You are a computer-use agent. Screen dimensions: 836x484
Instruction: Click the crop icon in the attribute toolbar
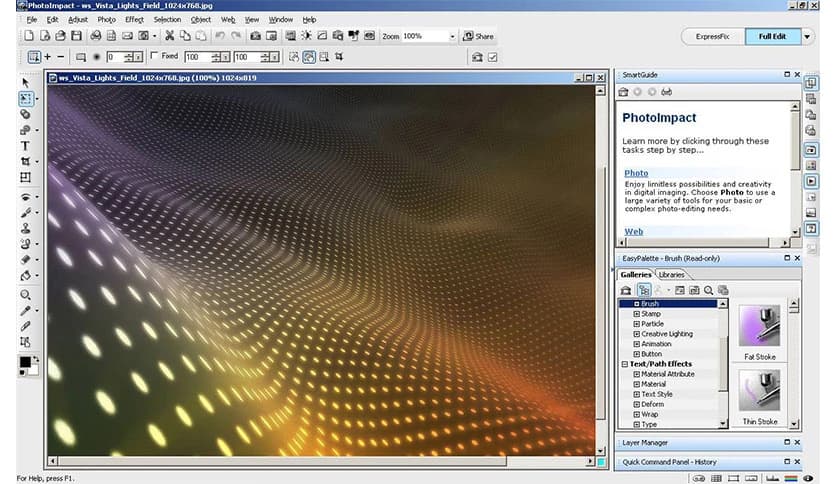339,57
